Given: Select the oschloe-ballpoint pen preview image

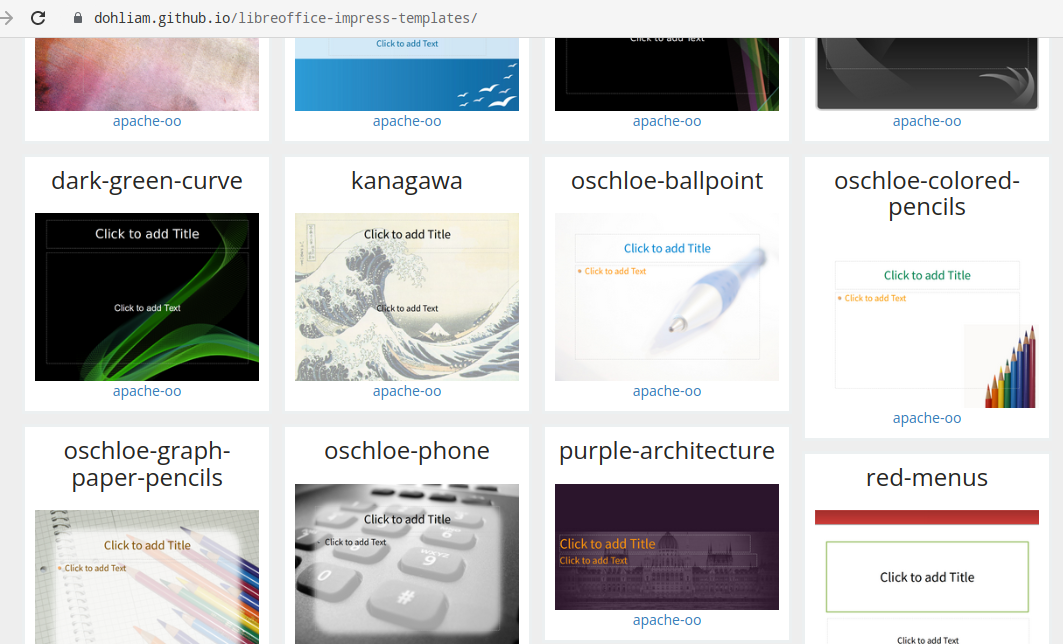Looking at the screenshot, I should 667,297.
